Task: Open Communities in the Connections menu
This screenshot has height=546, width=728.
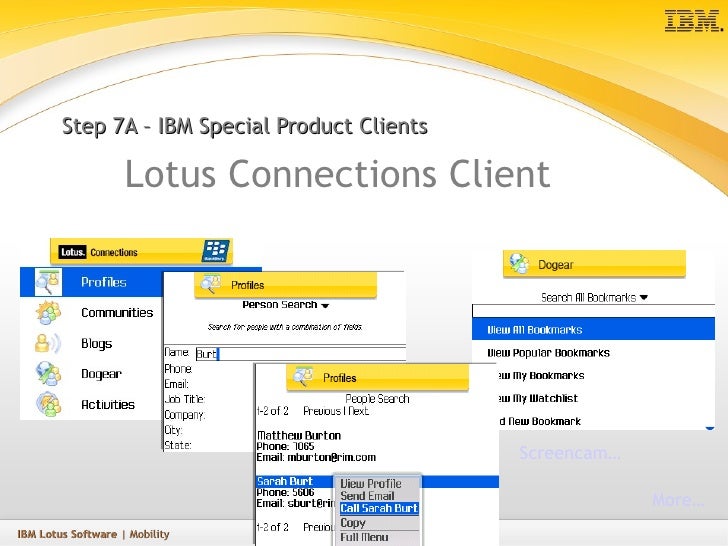Action: point(91,312)
